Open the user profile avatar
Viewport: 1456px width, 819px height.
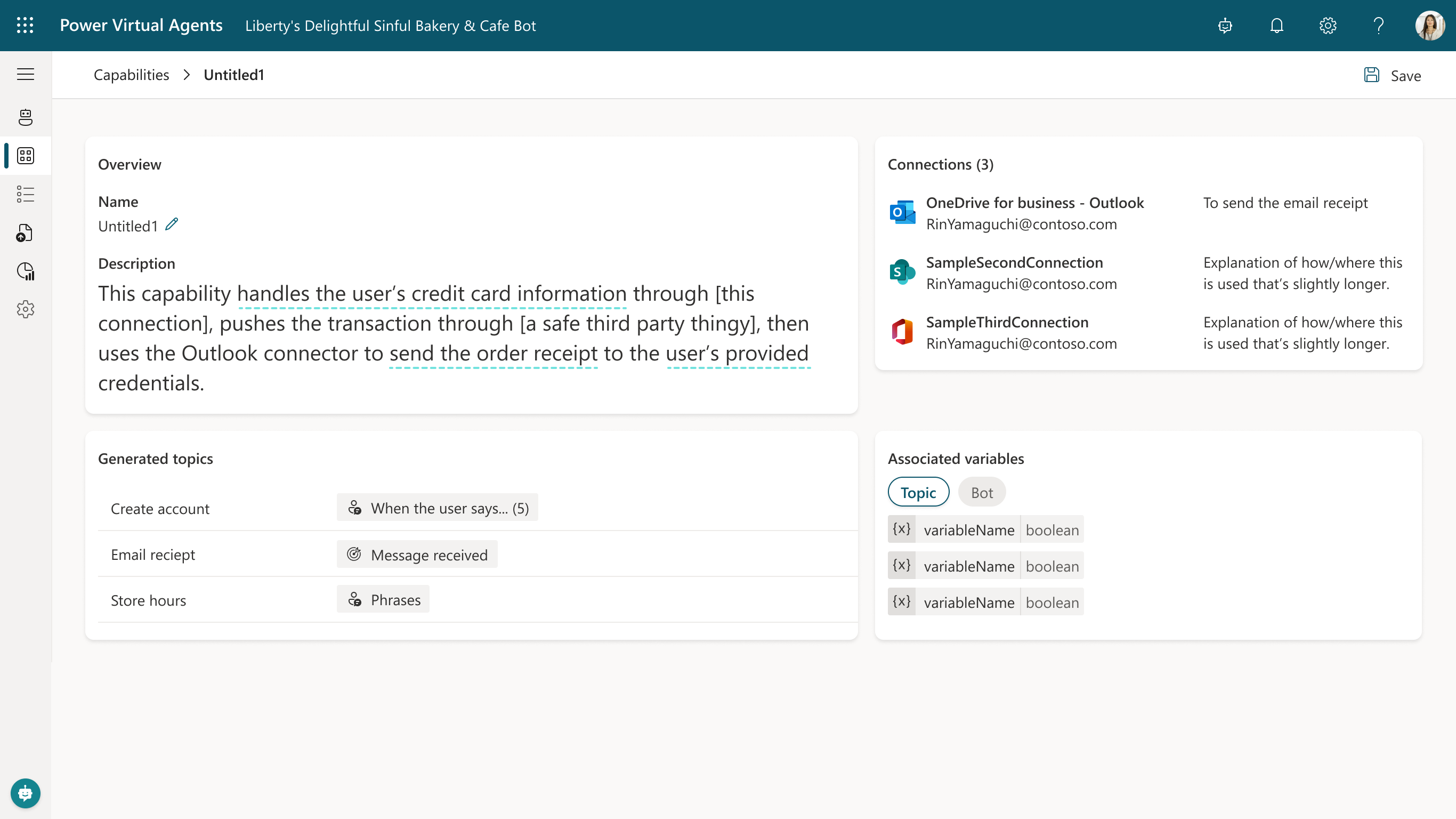pos(1429,26)
